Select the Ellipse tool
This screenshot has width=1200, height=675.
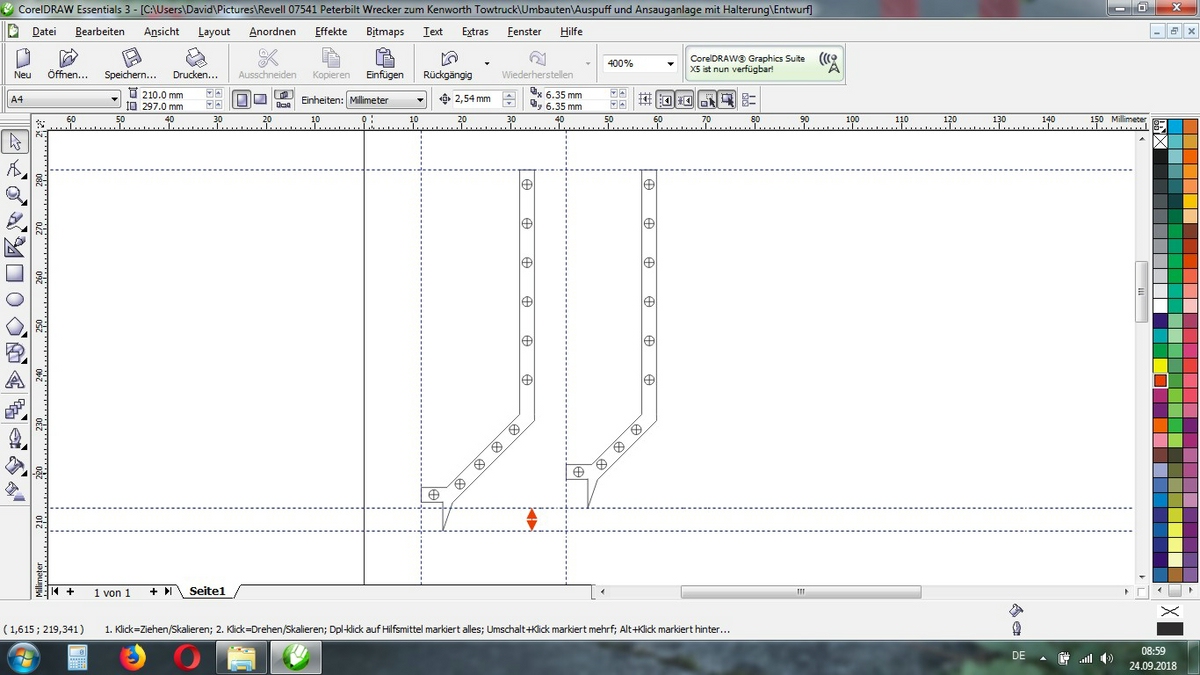(x=15, y=299)
